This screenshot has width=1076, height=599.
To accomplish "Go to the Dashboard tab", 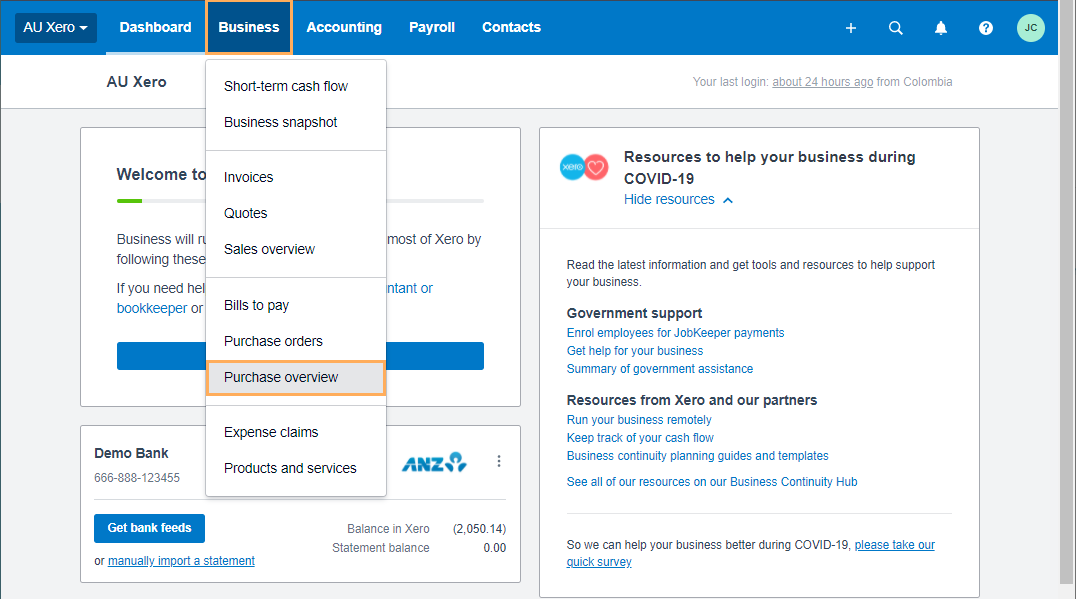I will click(x=155, y=27).
